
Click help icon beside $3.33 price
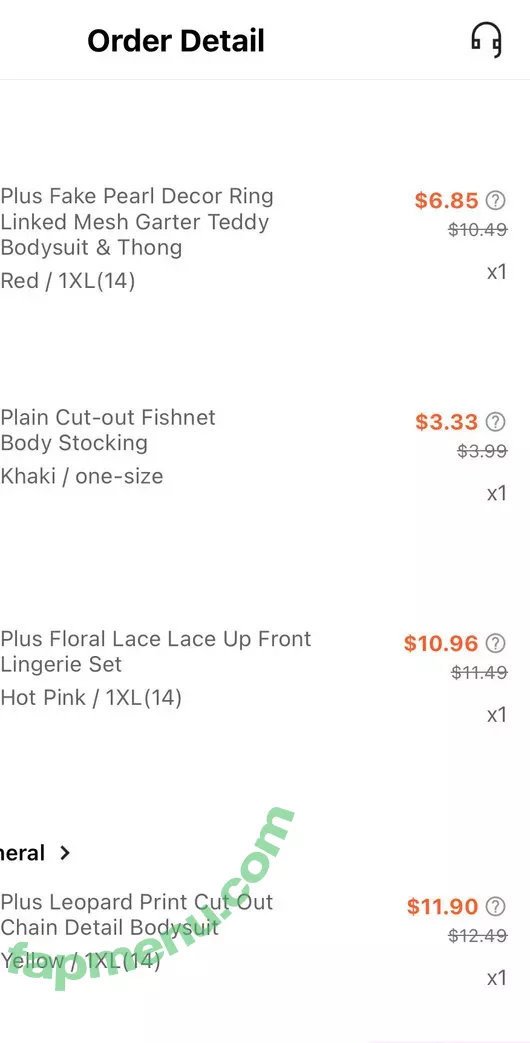(495, 421)
